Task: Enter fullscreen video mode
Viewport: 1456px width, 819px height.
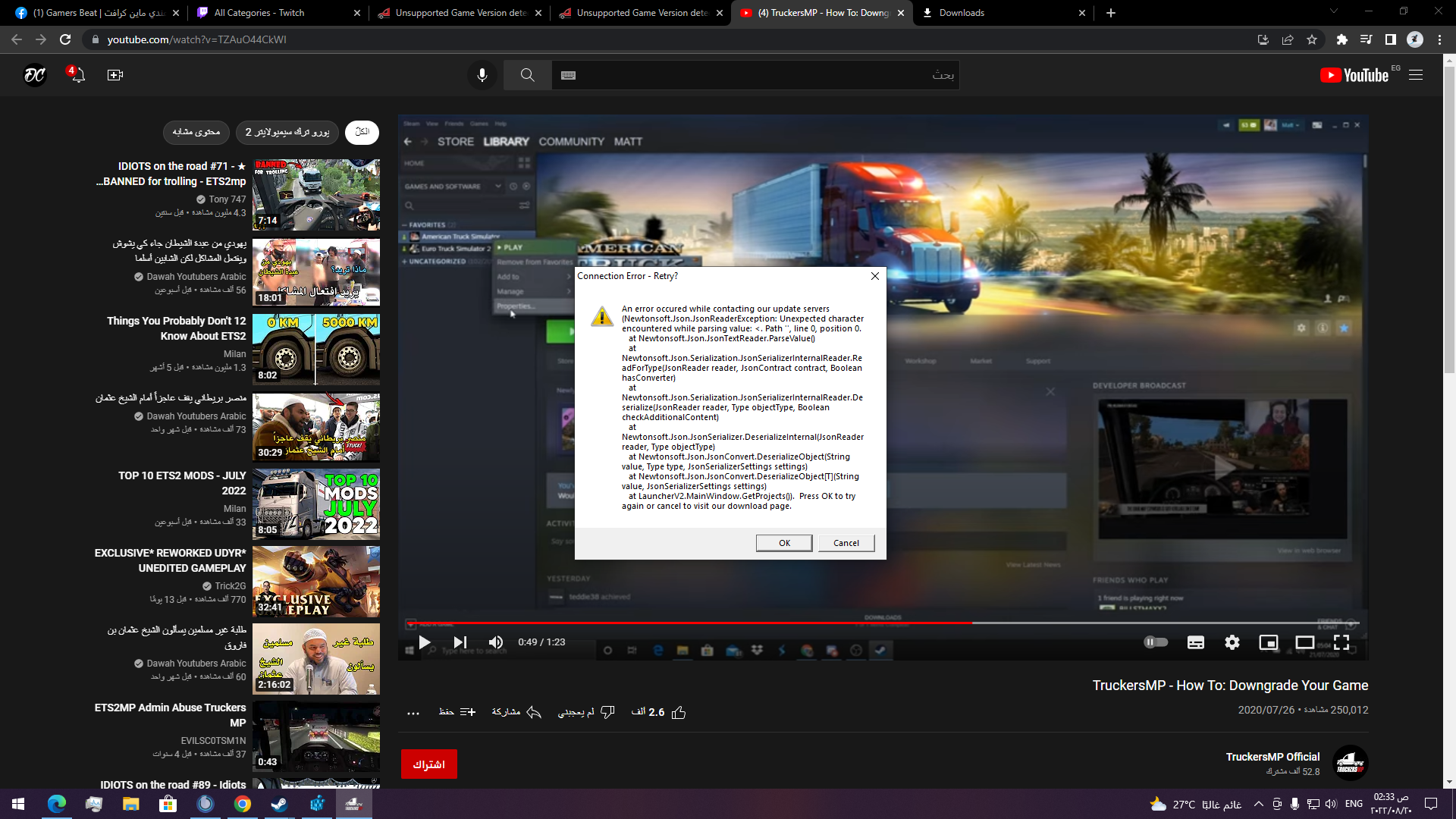Action: point(1341,642)
